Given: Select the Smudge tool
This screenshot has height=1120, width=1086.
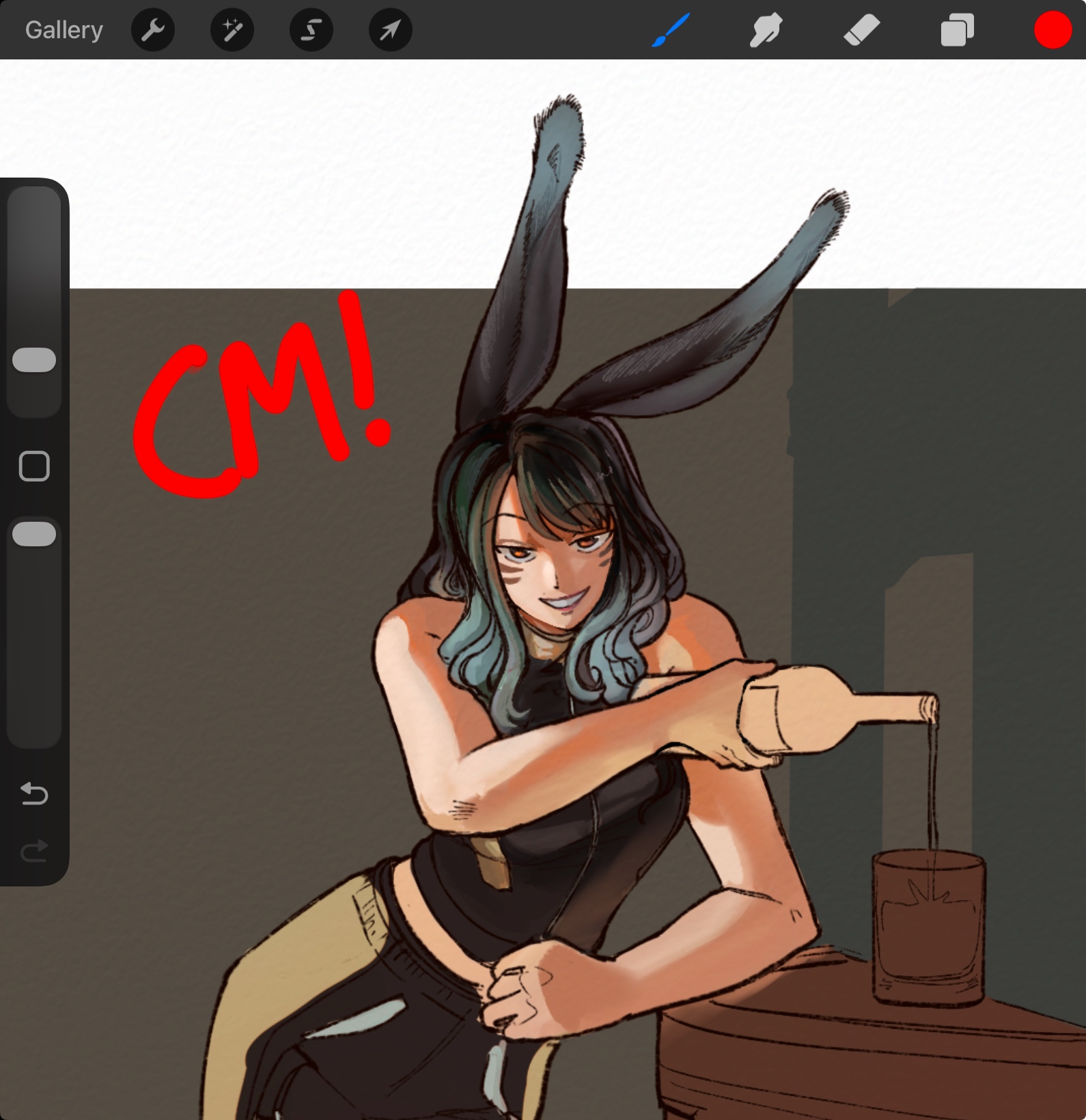Looking at the screenshot, I should click(766, 30).
